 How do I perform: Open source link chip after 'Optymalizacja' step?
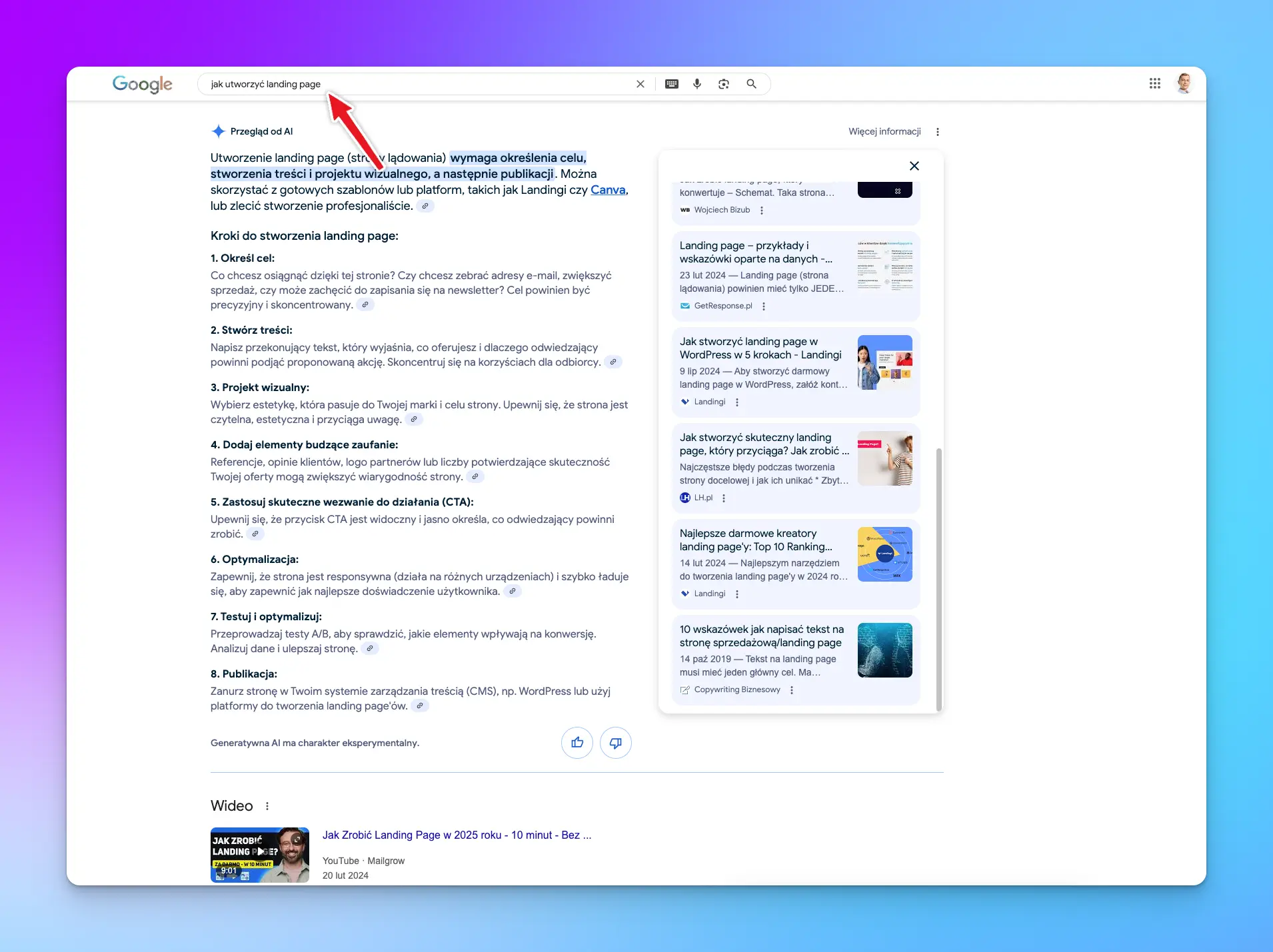click(x=513, y=592)
